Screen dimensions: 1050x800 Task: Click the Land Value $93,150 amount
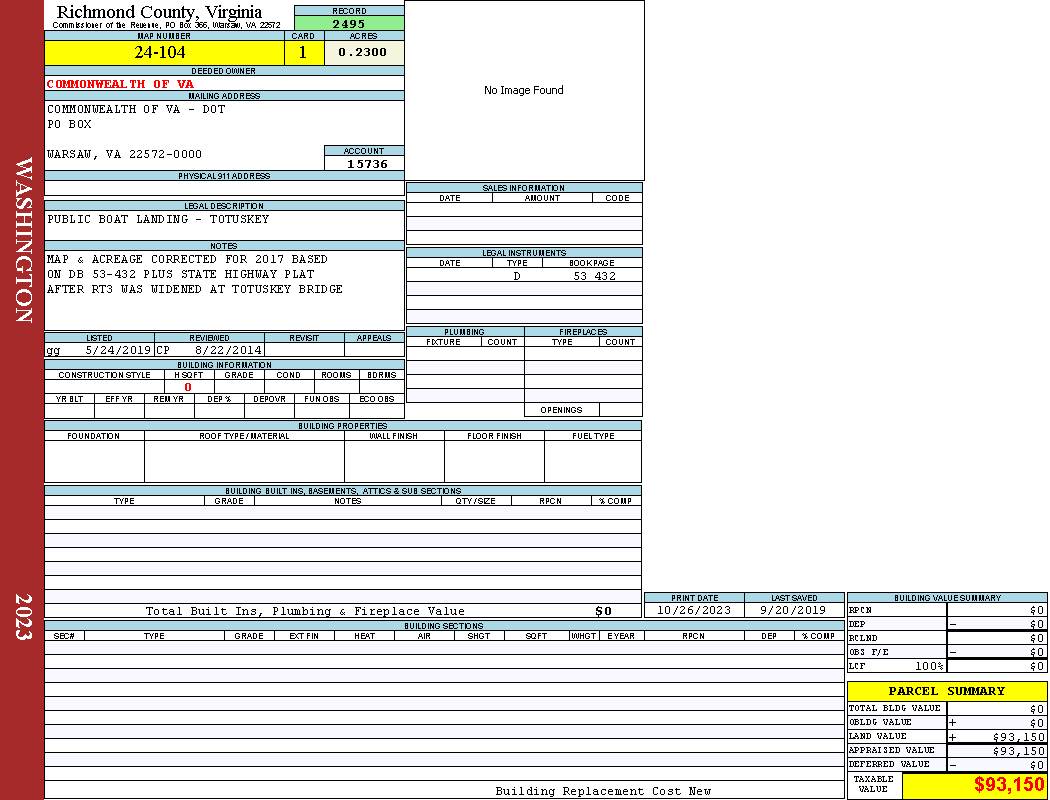pyautogui.click(x=1018, y=737)
